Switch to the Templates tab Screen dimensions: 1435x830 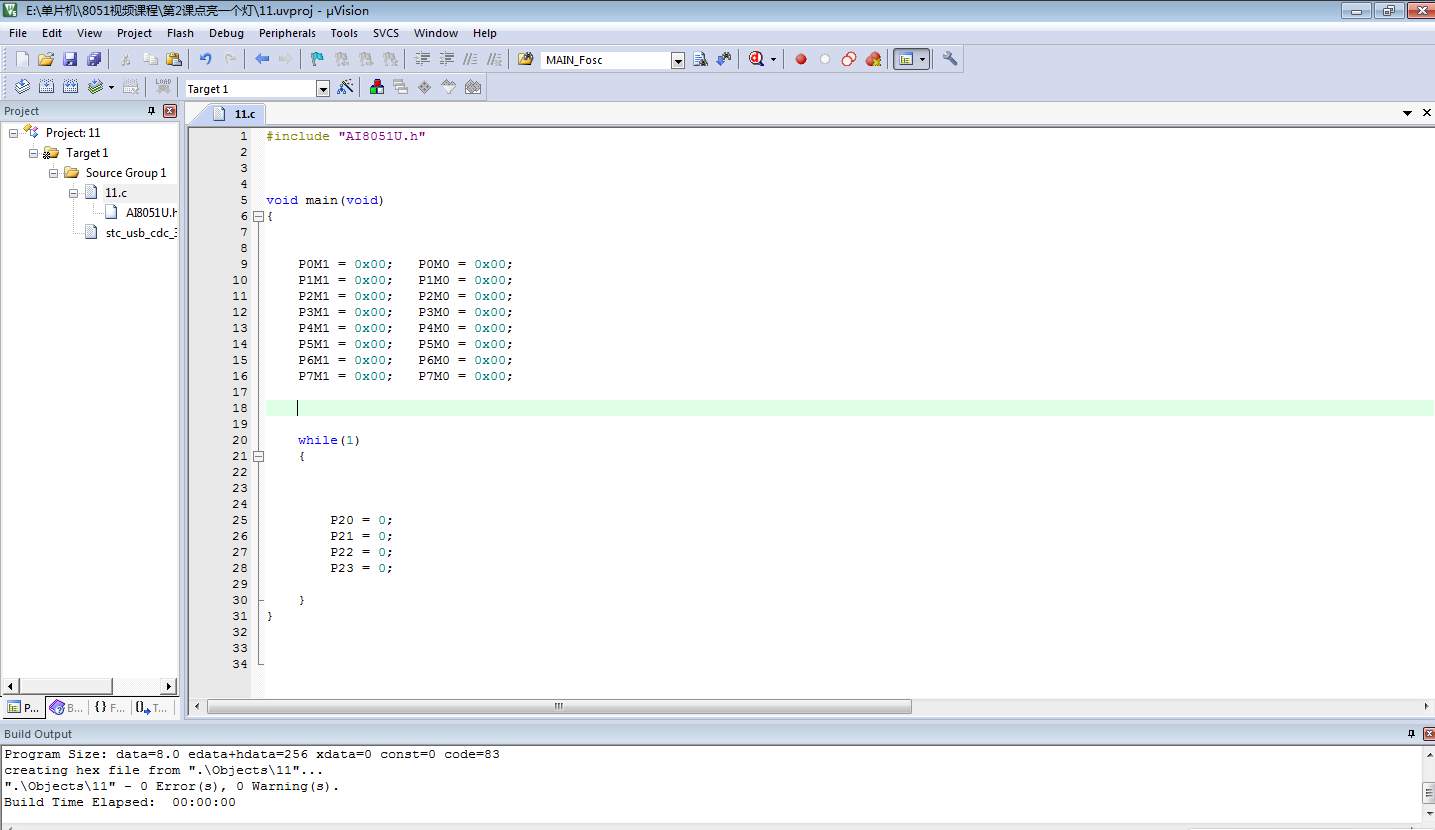pos(152,707)
